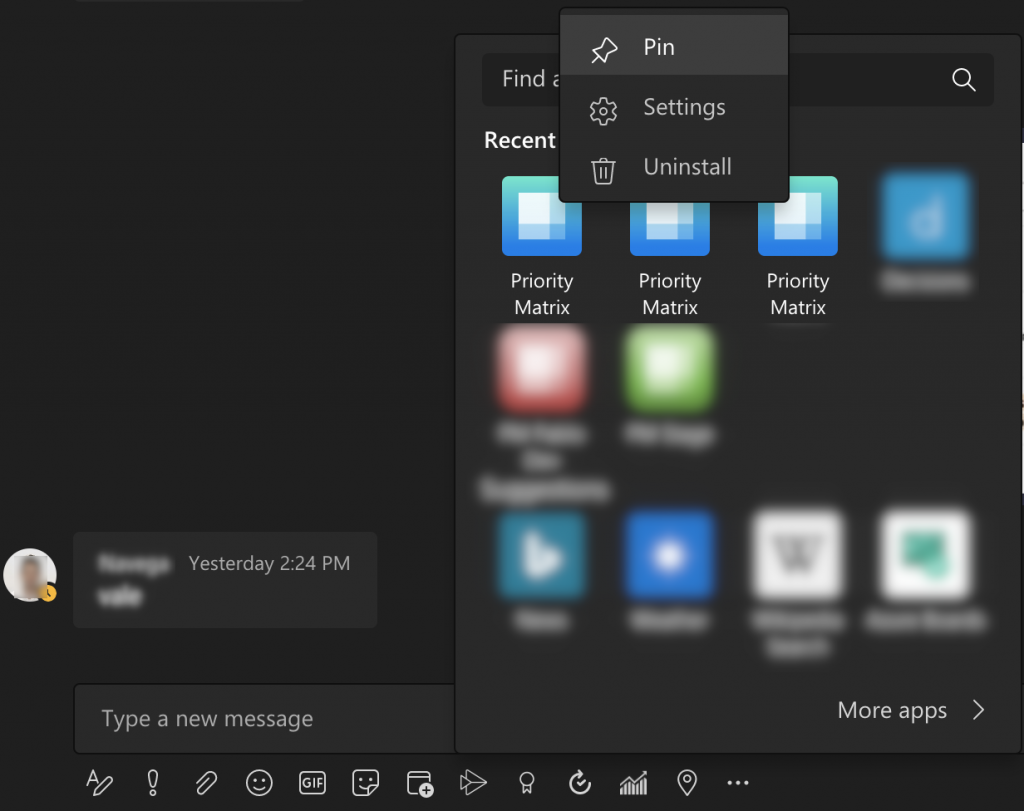Open More apps
The height and width of the screenshot is (811, 1024).
point(891,710)
